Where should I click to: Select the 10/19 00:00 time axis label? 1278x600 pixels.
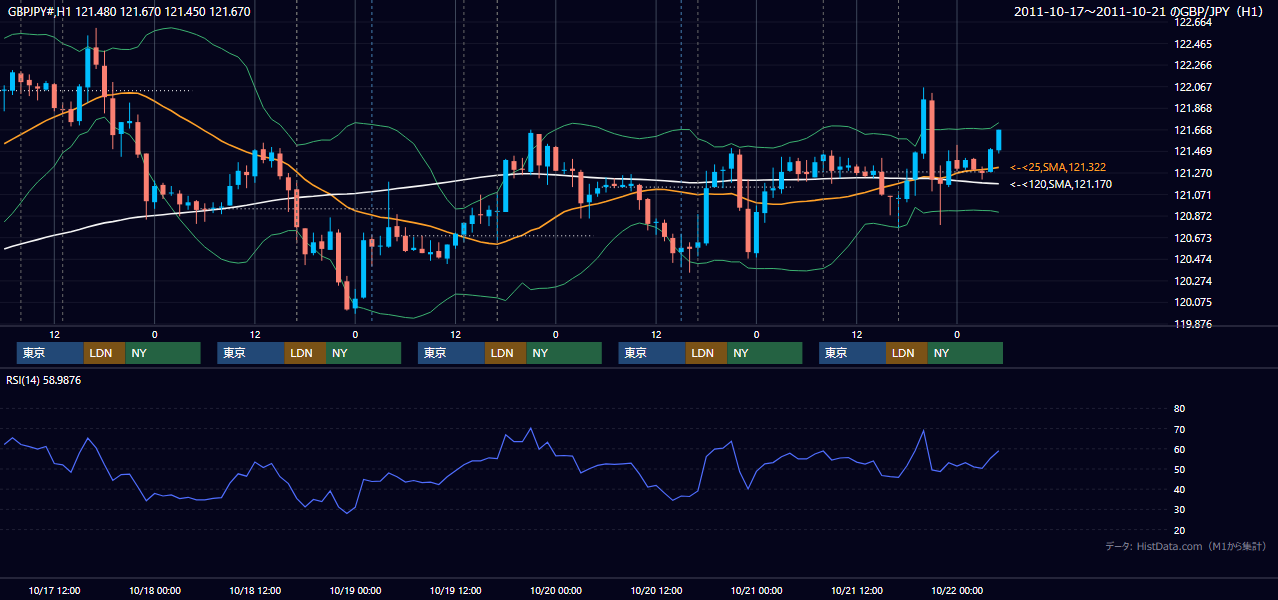(356, 590)
